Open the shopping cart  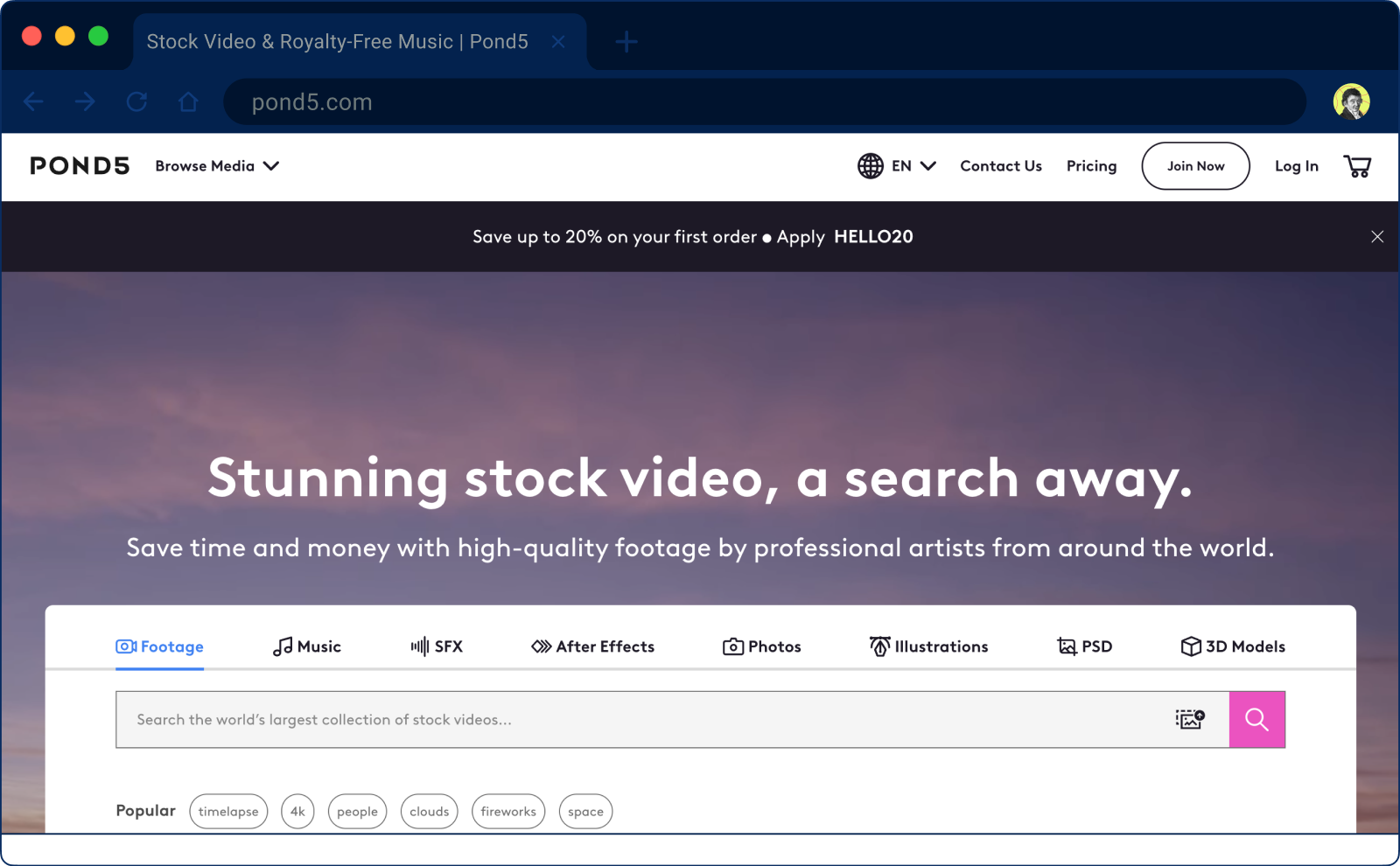1357,166
